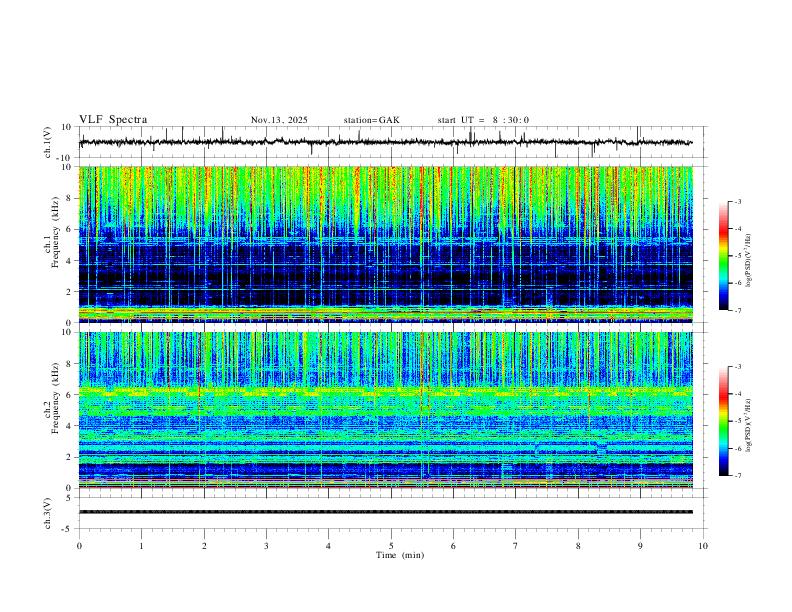This screenshot has height=612, width=792.
Task: Click inside the ch.2 spectrogram plot
Action: click(385, 410)
